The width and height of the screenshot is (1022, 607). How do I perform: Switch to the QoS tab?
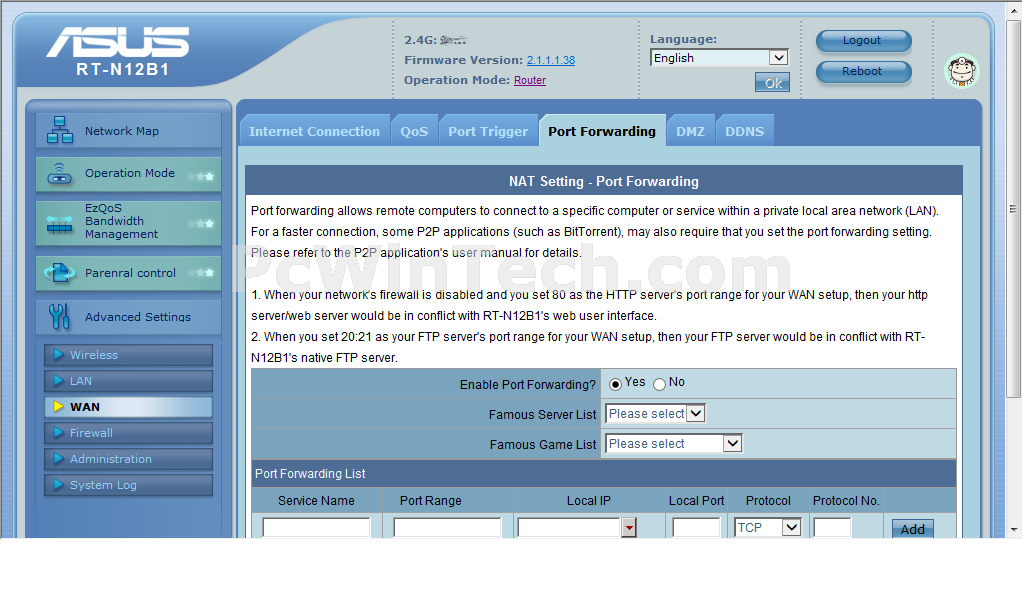click(x=414, y=131)
